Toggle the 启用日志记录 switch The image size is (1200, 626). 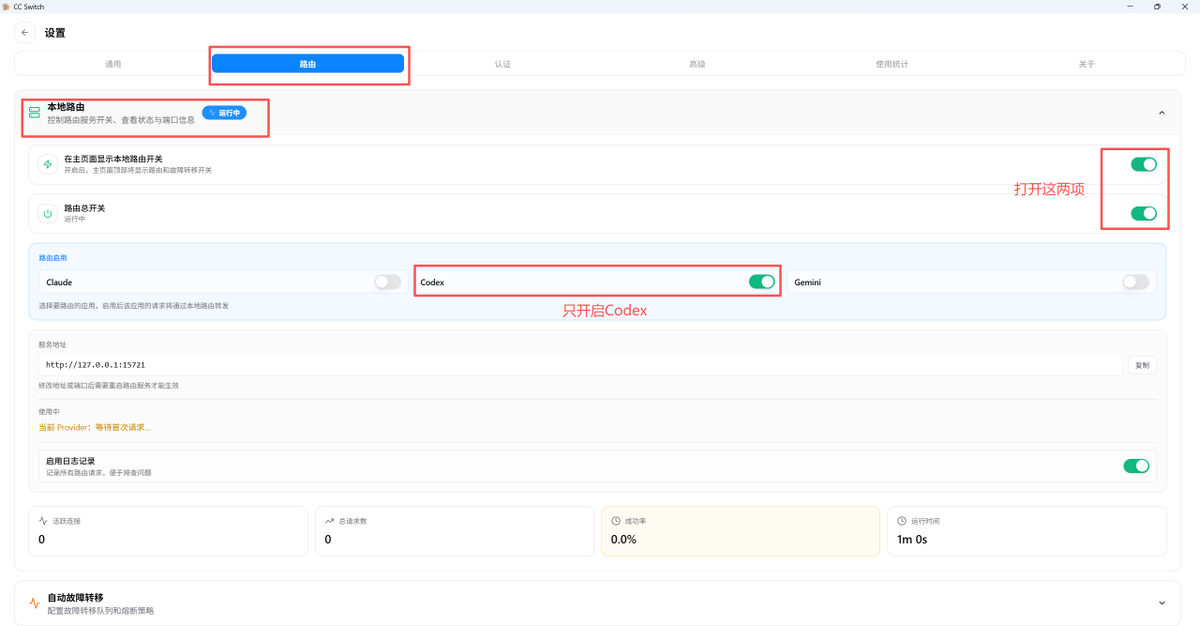[1136, 466]
